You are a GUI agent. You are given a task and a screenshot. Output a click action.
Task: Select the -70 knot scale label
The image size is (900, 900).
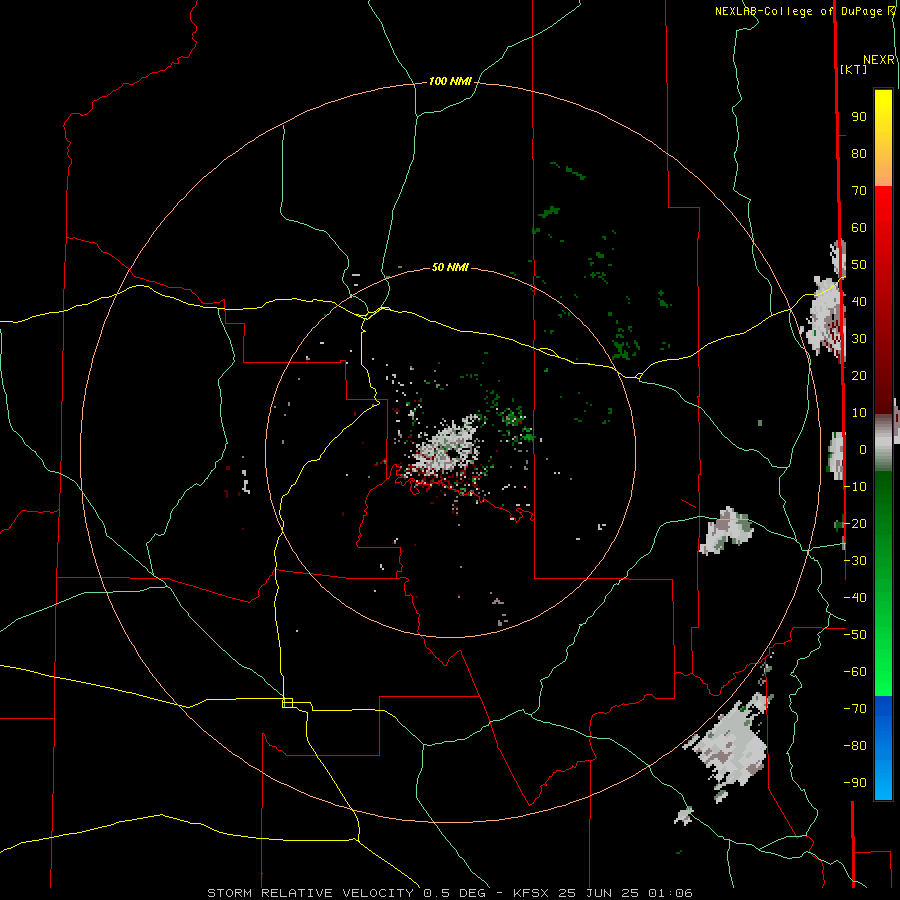(855, 709)
